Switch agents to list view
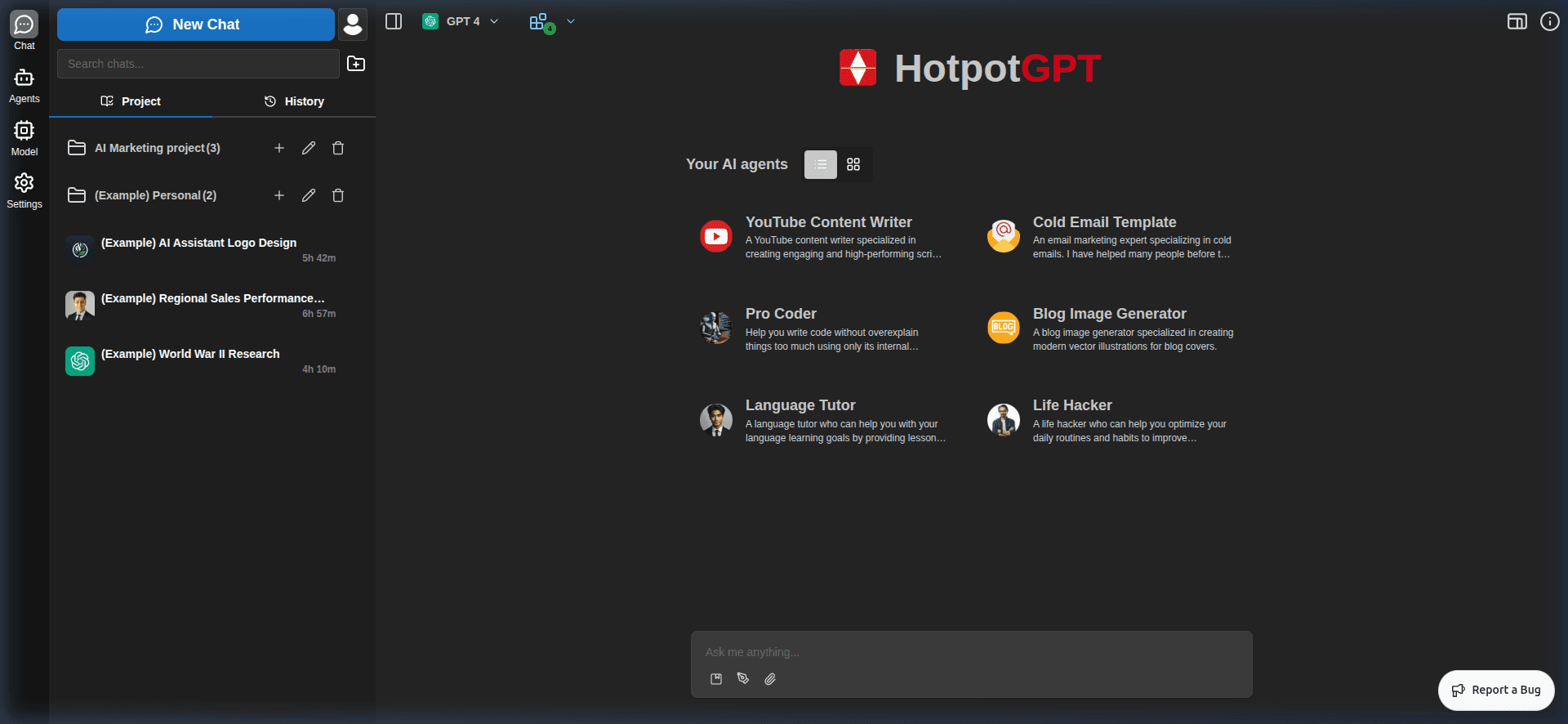Viewport: 1568px width, 724px height. [821, 164]
